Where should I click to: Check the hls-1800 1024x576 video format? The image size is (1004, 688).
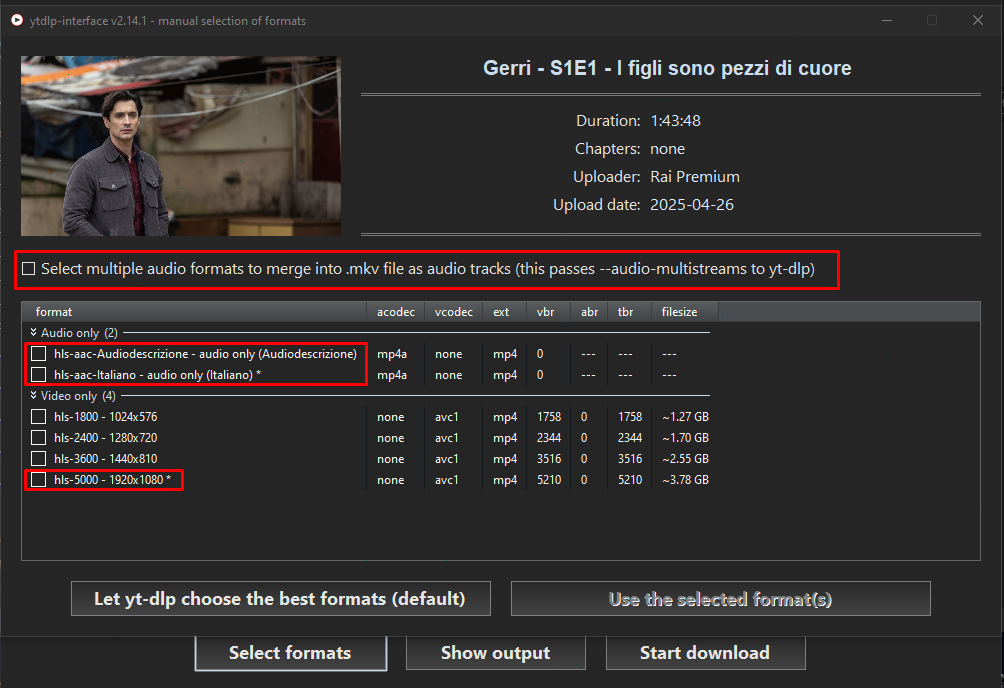38,417
